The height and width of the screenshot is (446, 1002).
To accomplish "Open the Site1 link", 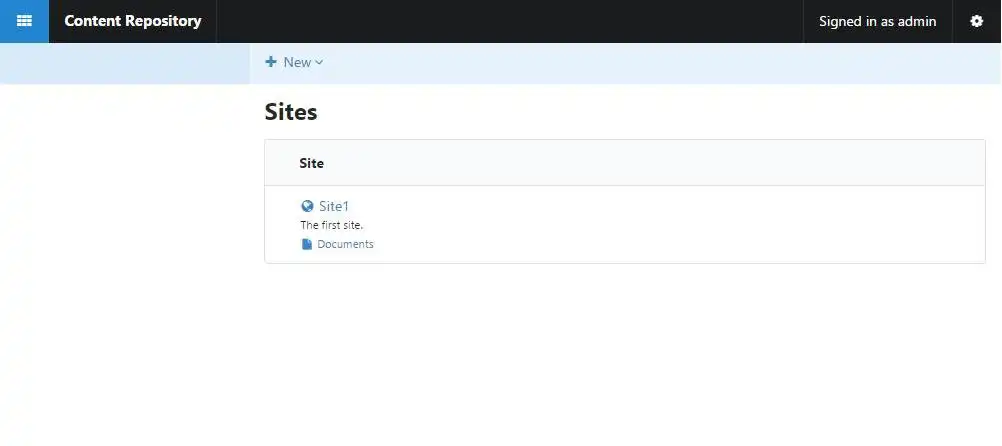I will (334, 206).
